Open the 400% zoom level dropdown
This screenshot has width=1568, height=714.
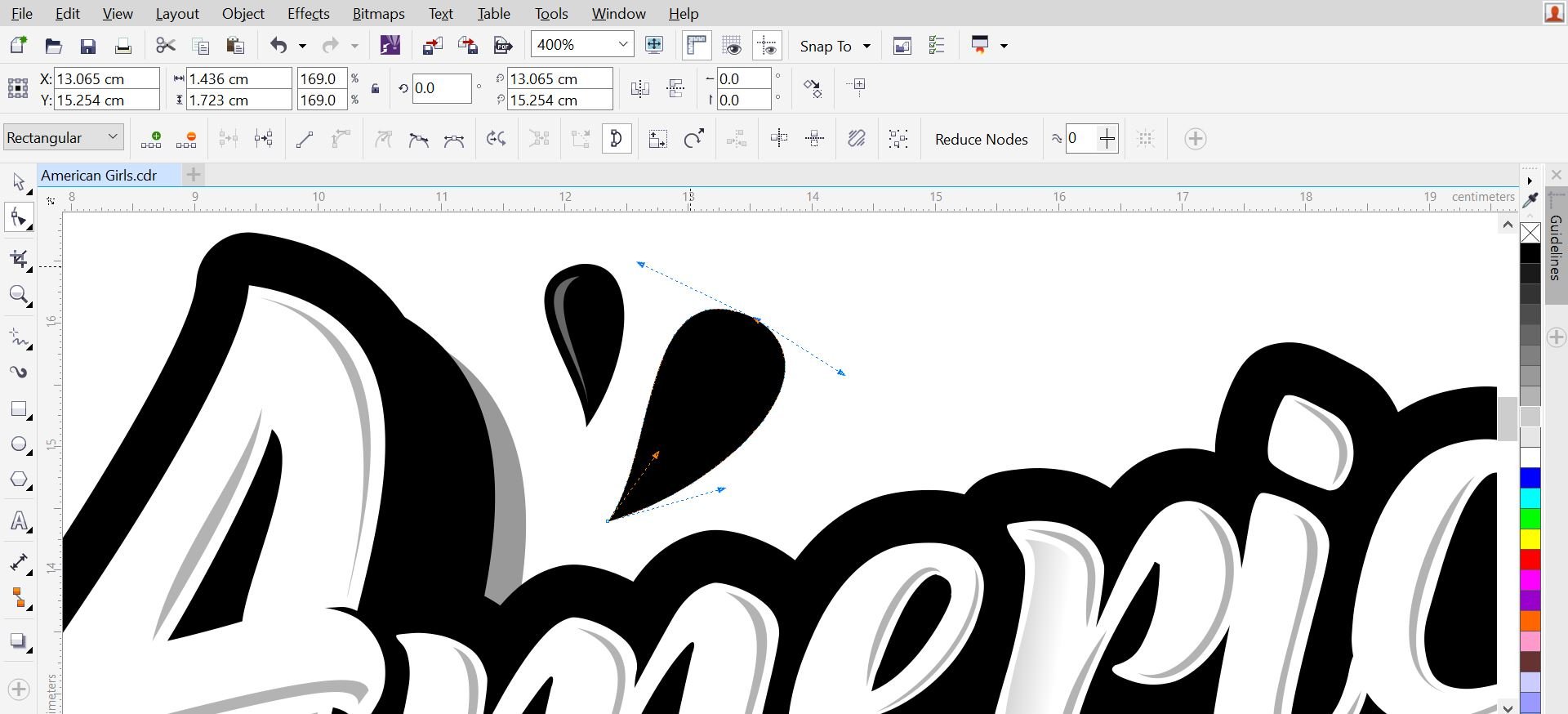(622, 45)
